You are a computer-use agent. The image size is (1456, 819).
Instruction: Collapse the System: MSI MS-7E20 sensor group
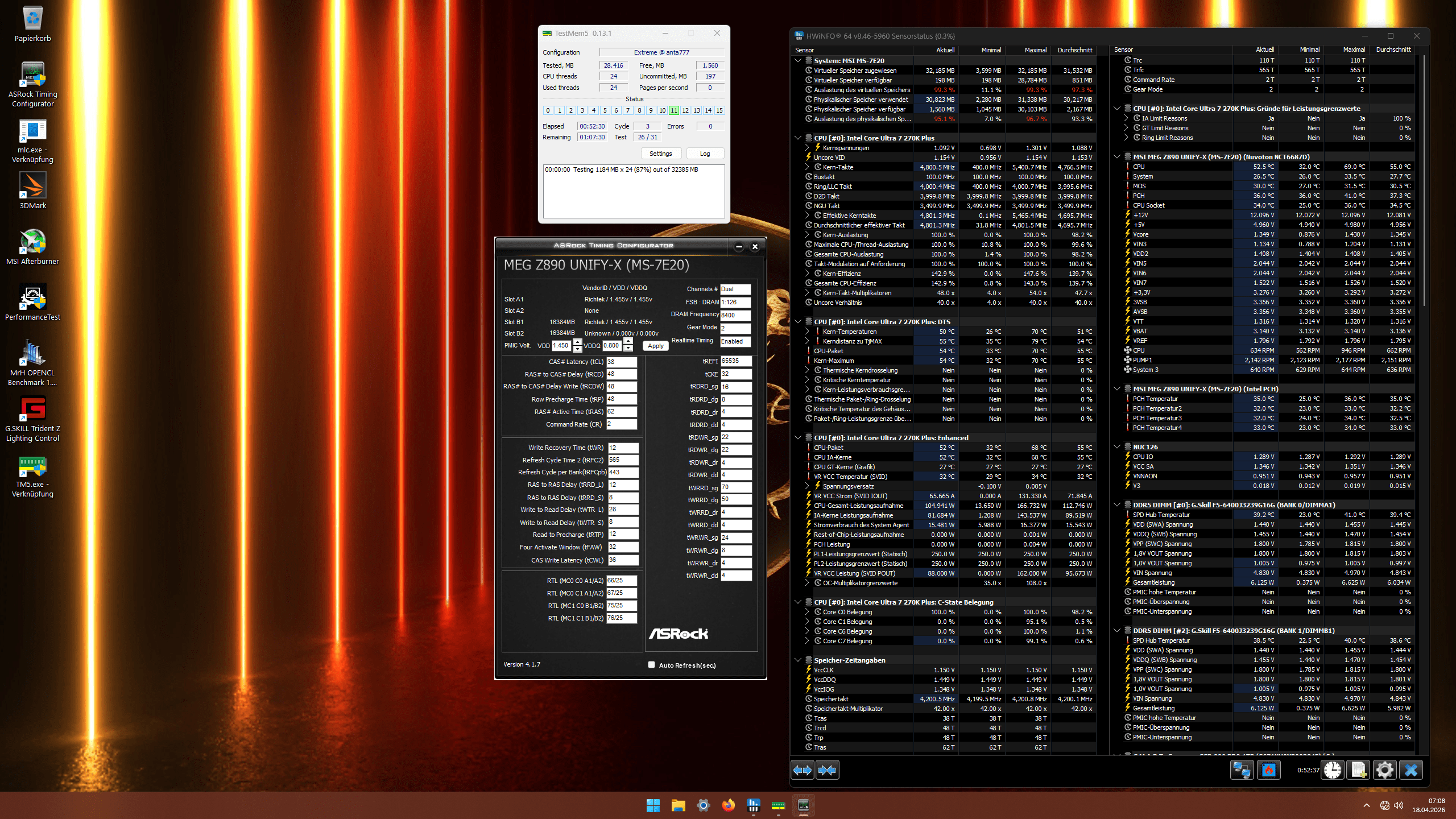click(x=798, y=61)
